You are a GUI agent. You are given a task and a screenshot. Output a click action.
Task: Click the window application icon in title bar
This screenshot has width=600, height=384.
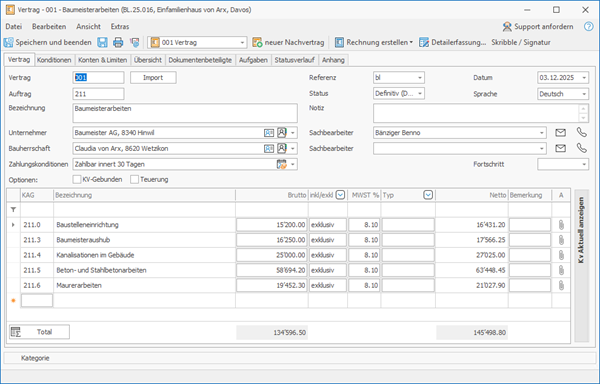[10, 10]
